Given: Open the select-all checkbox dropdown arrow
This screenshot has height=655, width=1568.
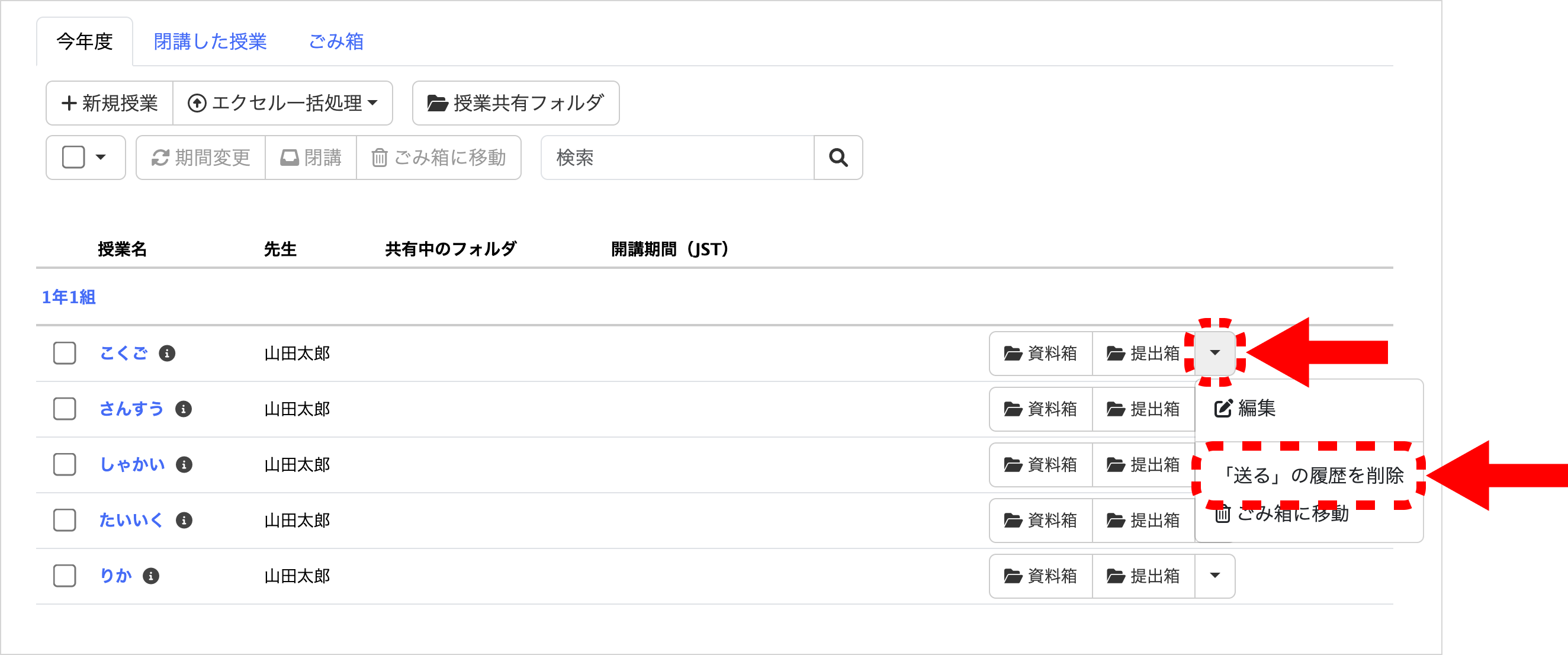Looking at the screenshot, I should [x=101, y=158].
